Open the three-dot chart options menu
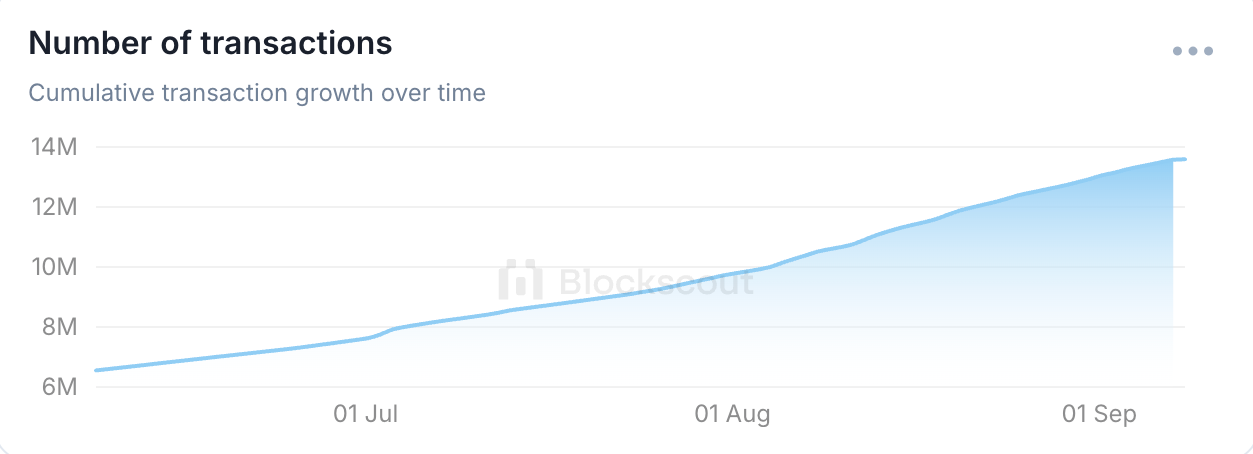This screenshot has width=1253, height=454. (x=1193, y=51)
